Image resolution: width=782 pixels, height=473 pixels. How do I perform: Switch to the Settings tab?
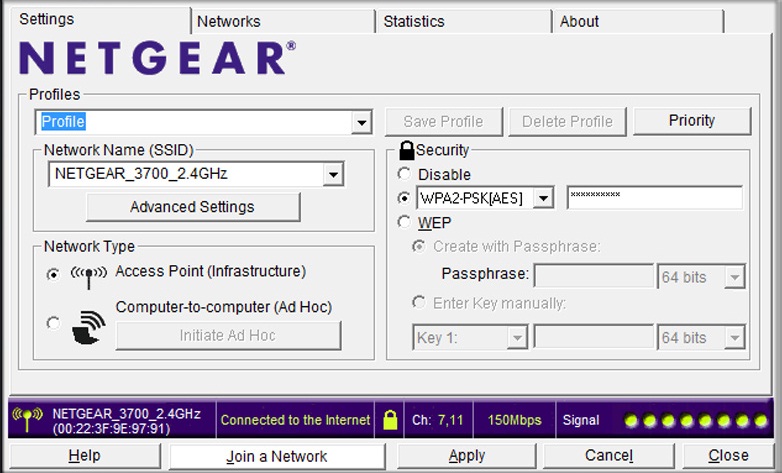click(100, 19)
